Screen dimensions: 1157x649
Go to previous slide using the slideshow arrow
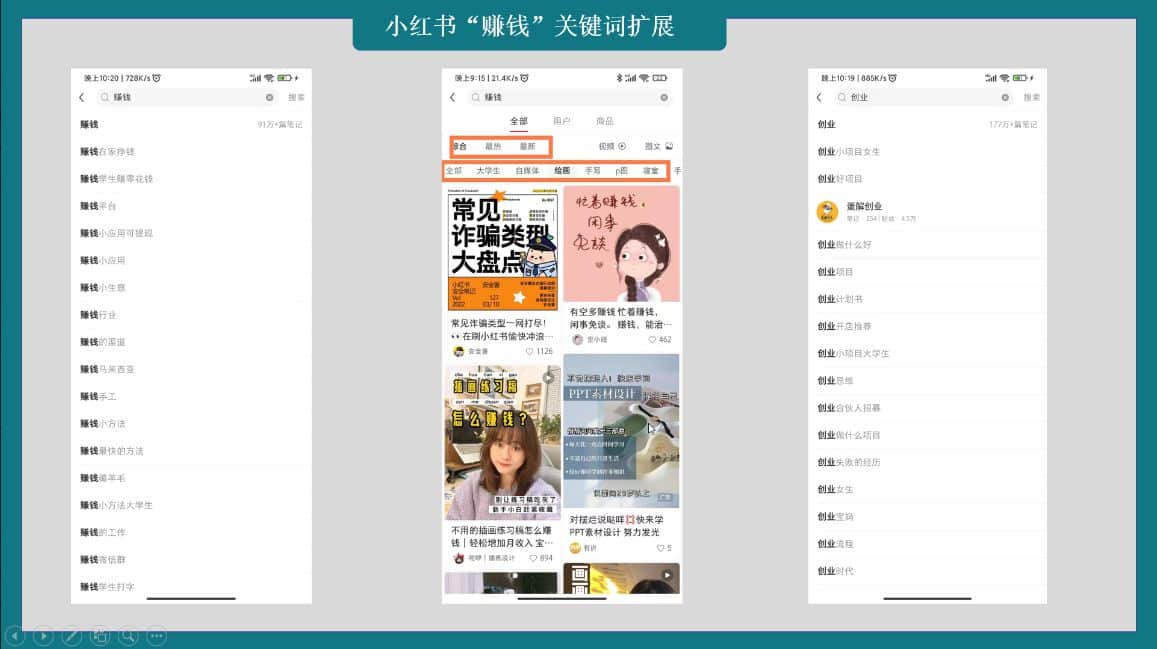coord(15,635)
